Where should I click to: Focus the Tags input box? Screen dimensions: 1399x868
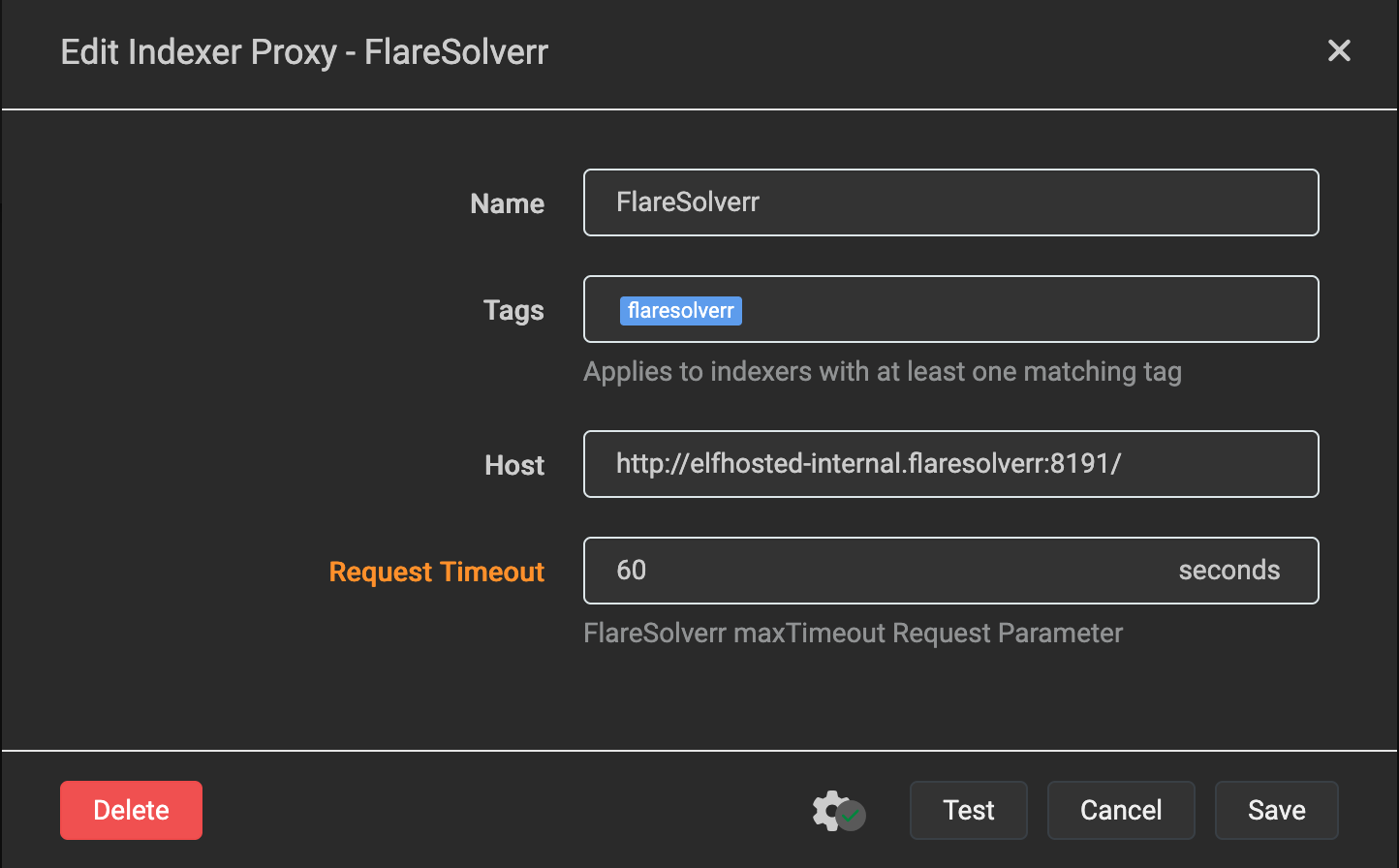1027,310
